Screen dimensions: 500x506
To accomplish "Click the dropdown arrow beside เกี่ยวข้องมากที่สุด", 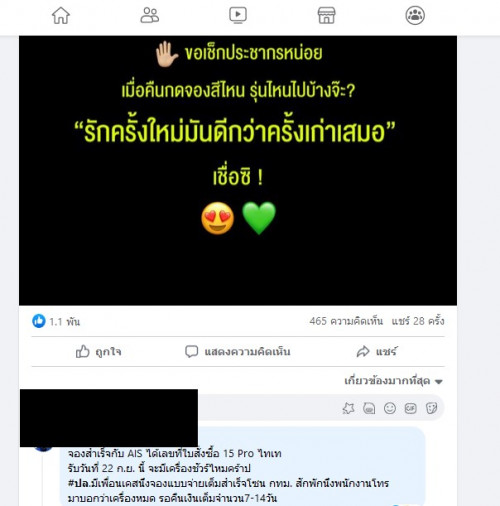I will (439, 382).
